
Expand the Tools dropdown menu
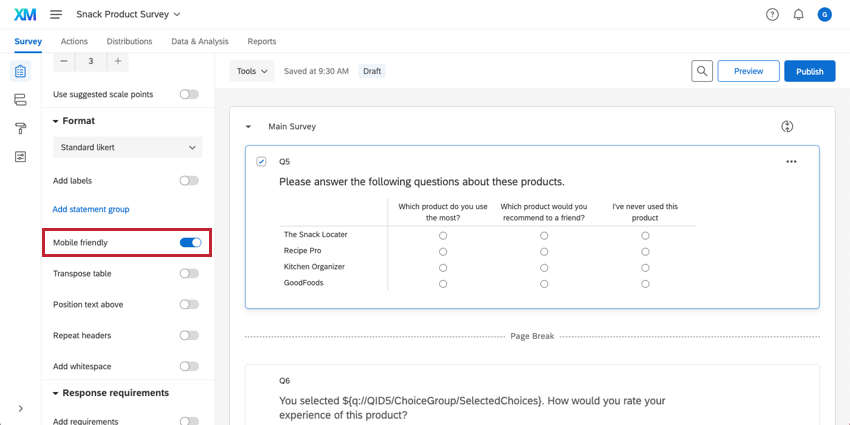click(x=252, y=72)
